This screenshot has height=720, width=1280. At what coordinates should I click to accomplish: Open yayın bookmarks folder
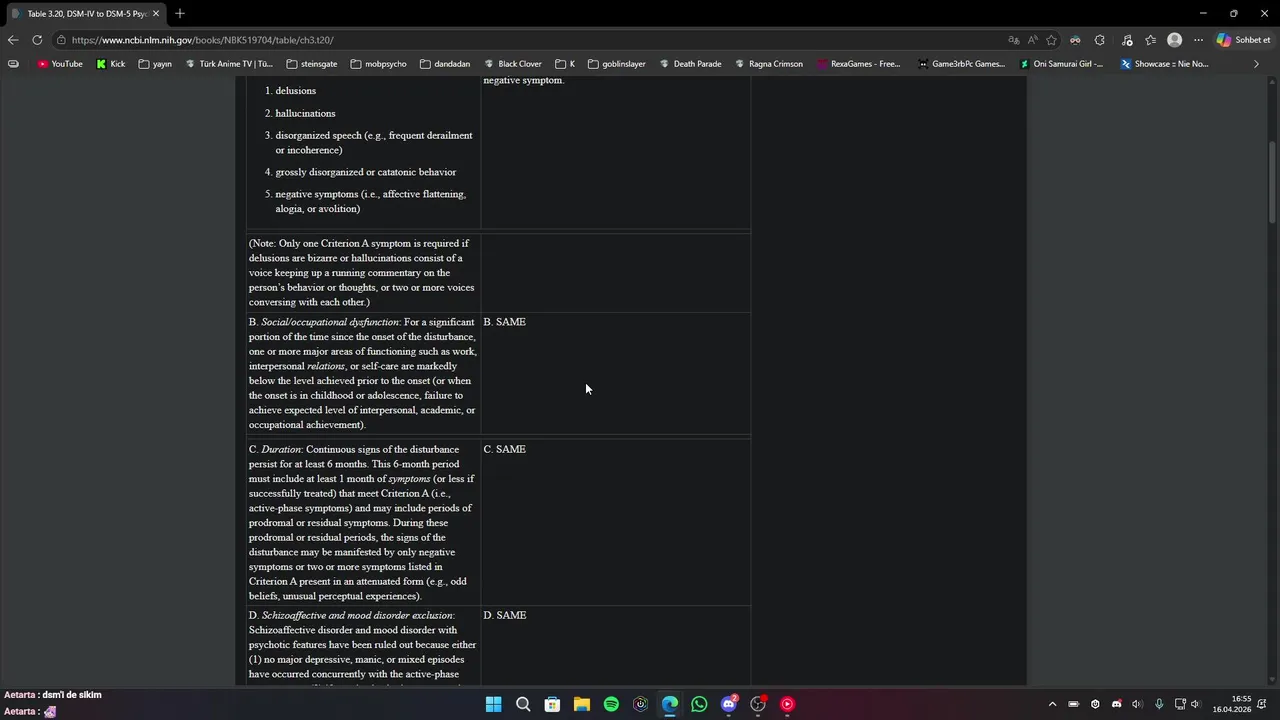pyautogui.click(x=155, y=64)
